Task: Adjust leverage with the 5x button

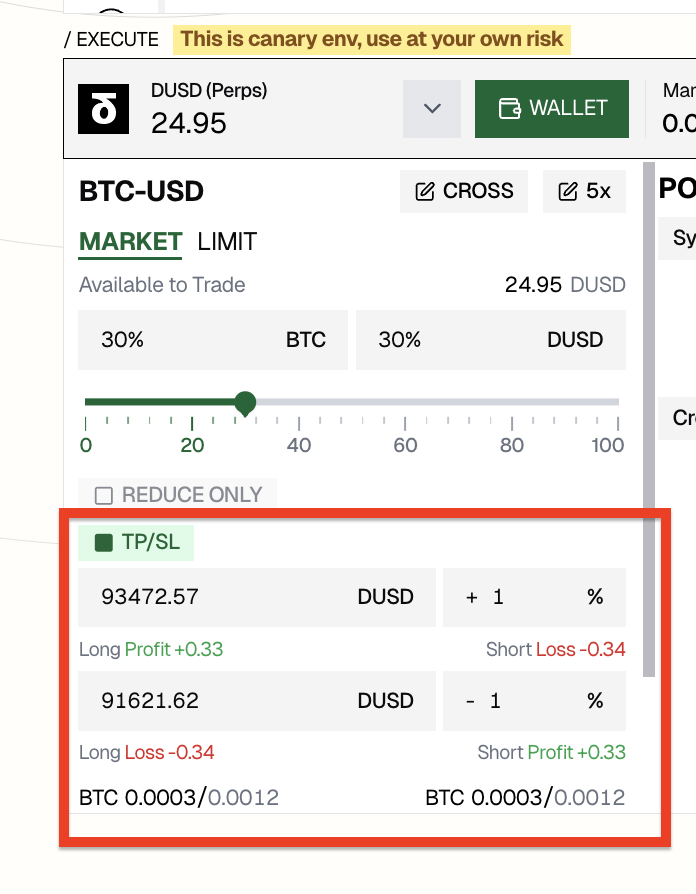Action: tap(584, 191)
